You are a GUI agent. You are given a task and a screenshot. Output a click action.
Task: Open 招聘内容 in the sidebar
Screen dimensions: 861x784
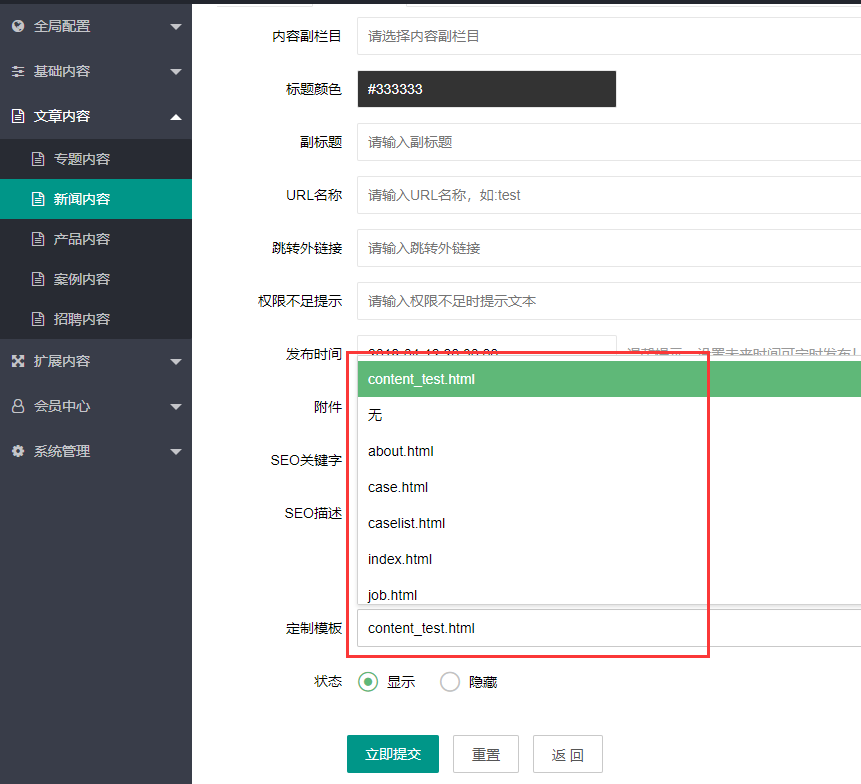(82, 320)
